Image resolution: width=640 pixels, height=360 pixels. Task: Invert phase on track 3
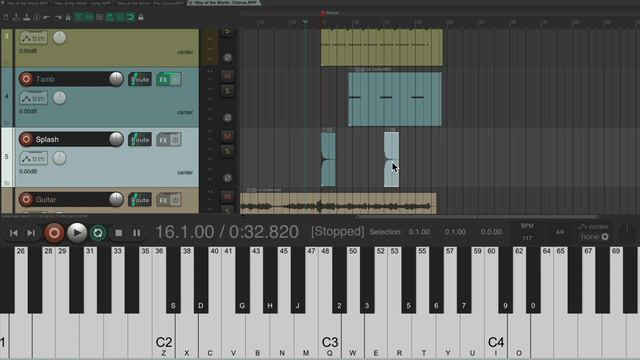point(228,58)
